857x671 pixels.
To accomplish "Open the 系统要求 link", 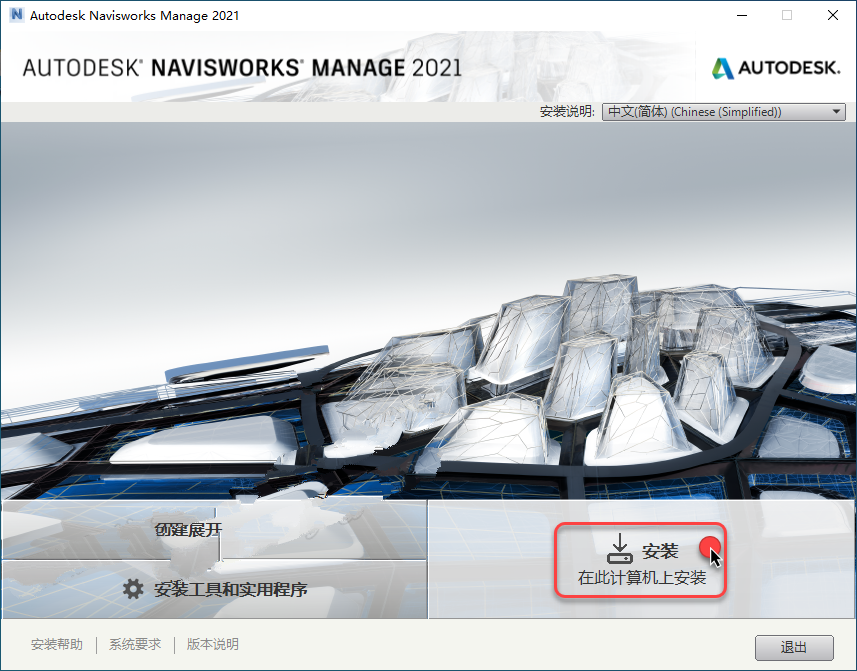I will tap(135, 644).
